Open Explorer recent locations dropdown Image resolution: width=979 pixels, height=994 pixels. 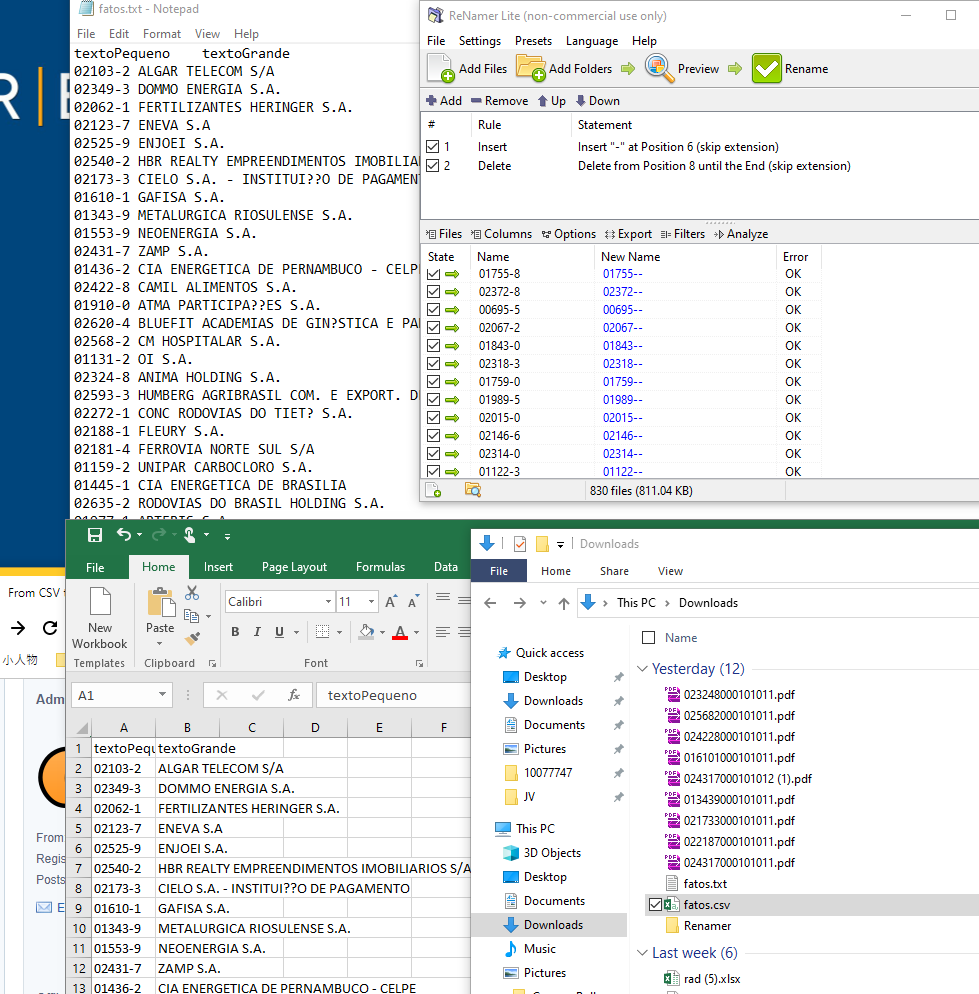point(543,603)
